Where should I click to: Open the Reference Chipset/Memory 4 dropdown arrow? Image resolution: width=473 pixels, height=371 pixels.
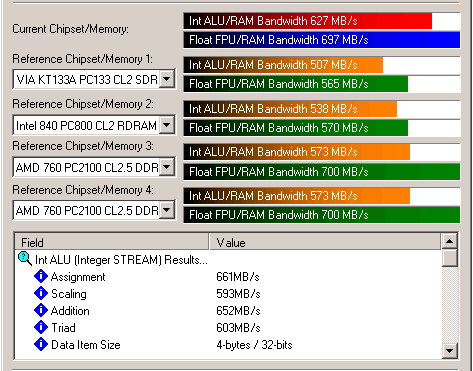click(167, 210)
